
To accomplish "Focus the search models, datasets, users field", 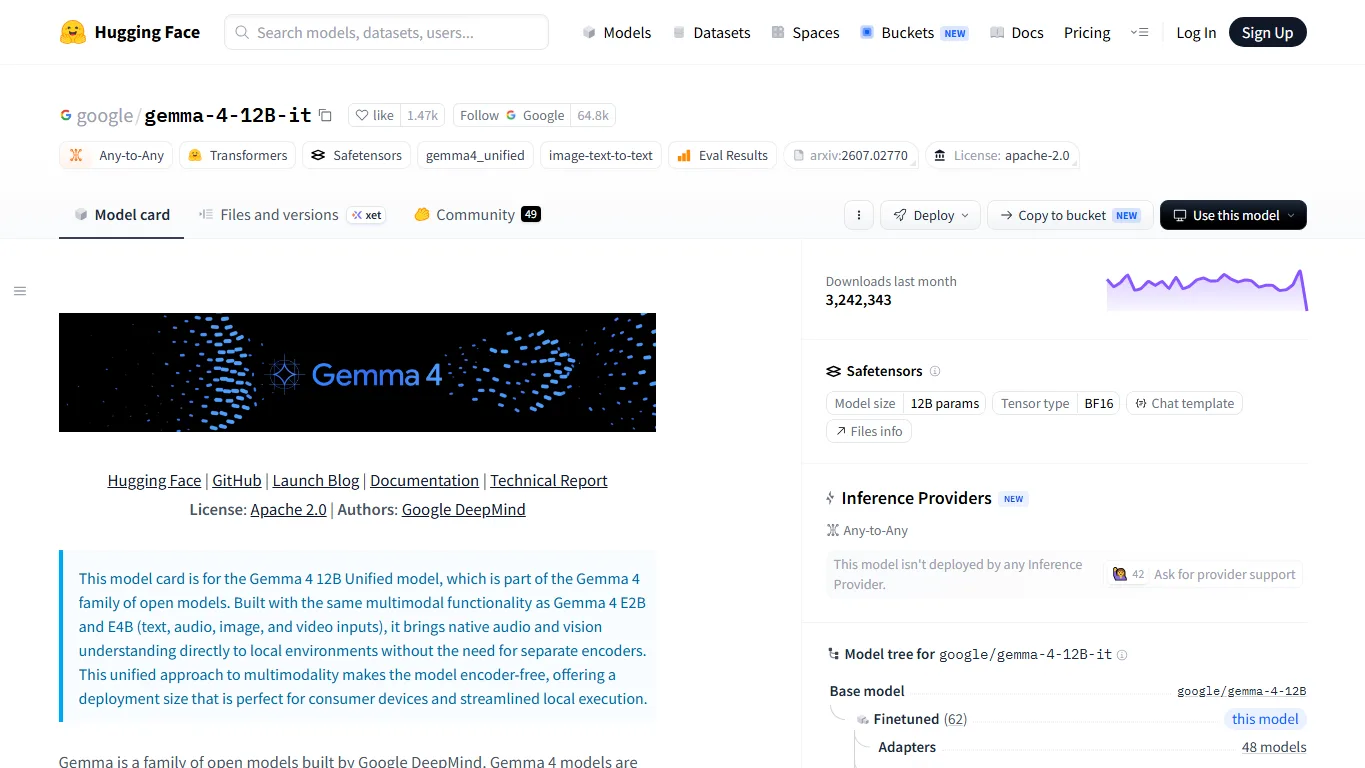I will click(x=386, y=32).
